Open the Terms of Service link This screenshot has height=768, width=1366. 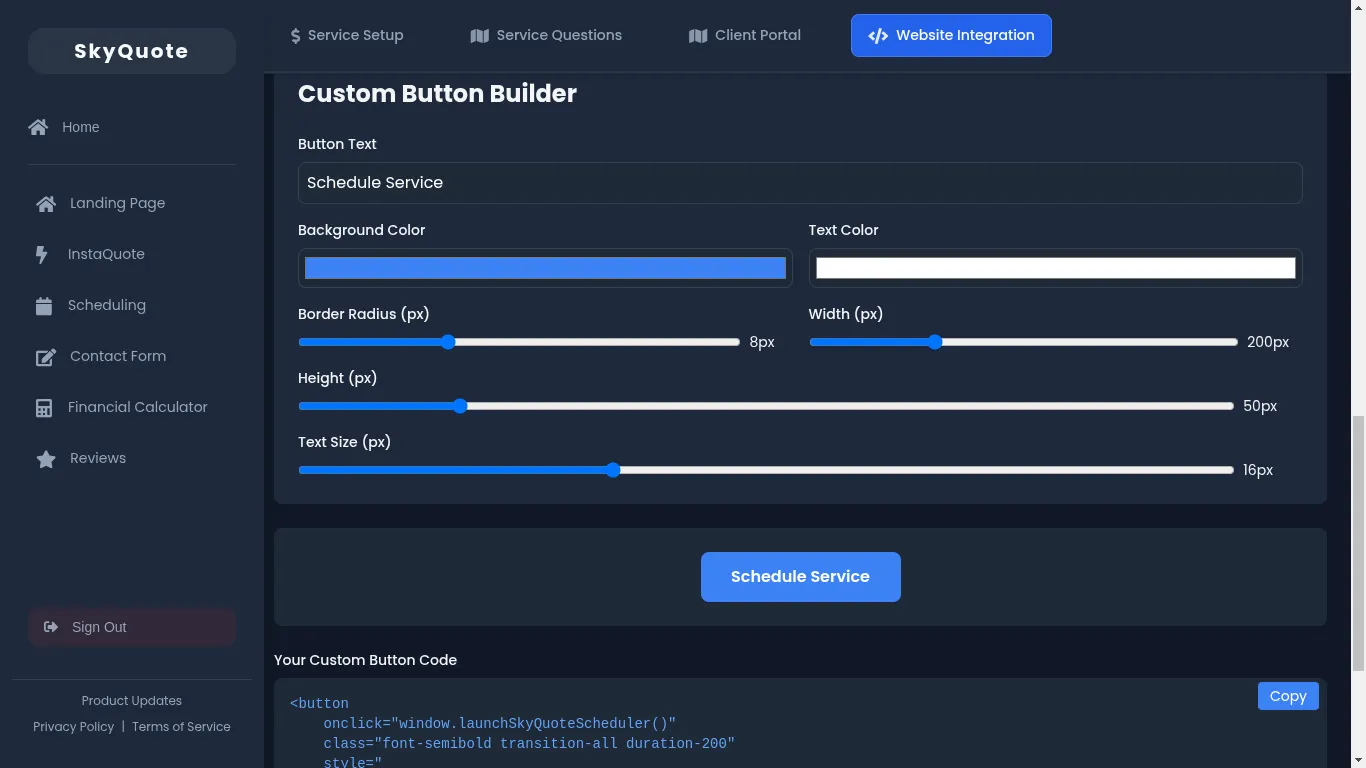pyautogui.click(x=181, y=727)
